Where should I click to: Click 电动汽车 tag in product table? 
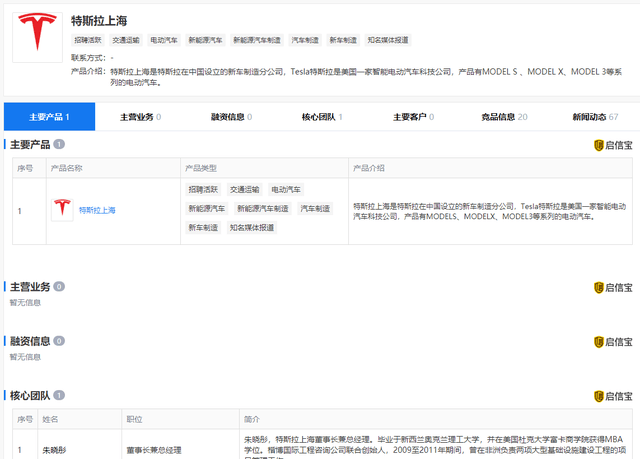(x=286, y=189)
